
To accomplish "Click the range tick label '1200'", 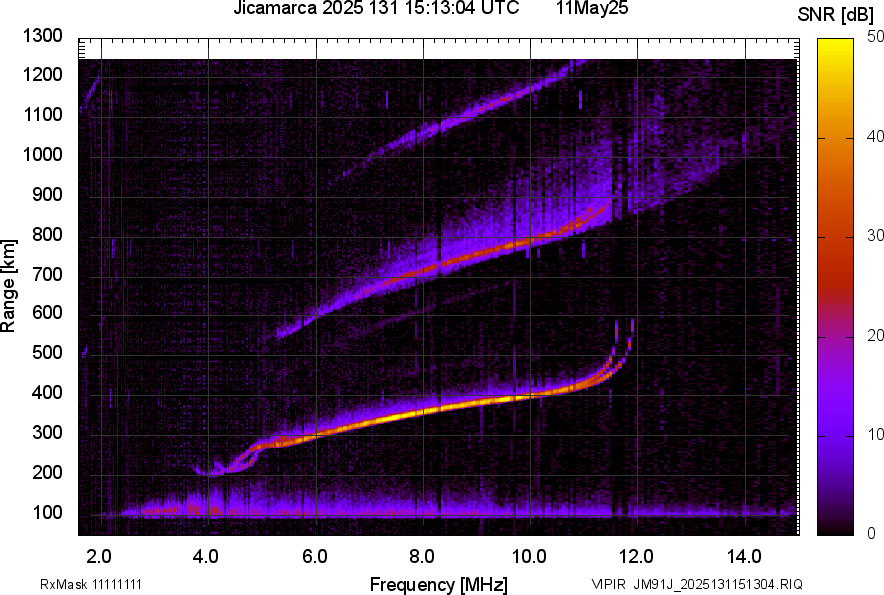I will click(42, 74).
